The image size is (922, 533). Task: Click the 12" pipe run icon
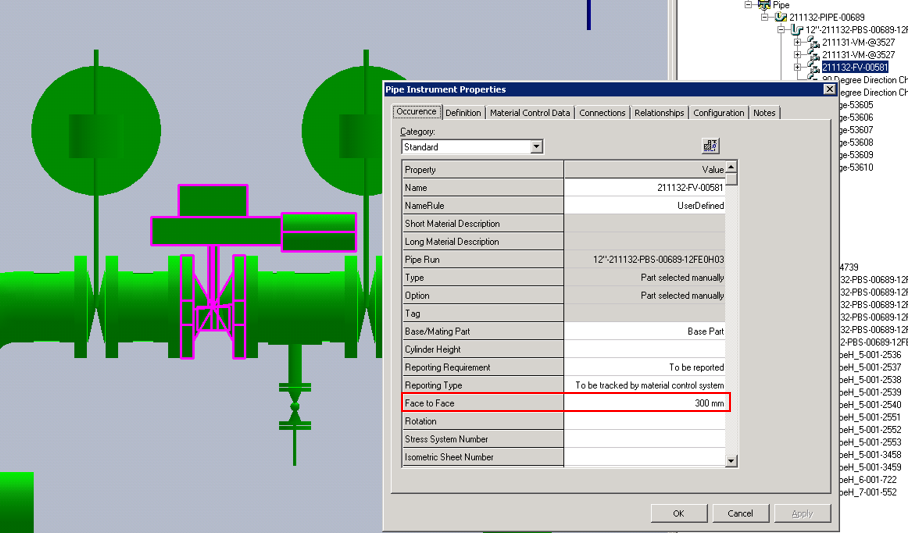pyautogui.click(x=798, y=30)
